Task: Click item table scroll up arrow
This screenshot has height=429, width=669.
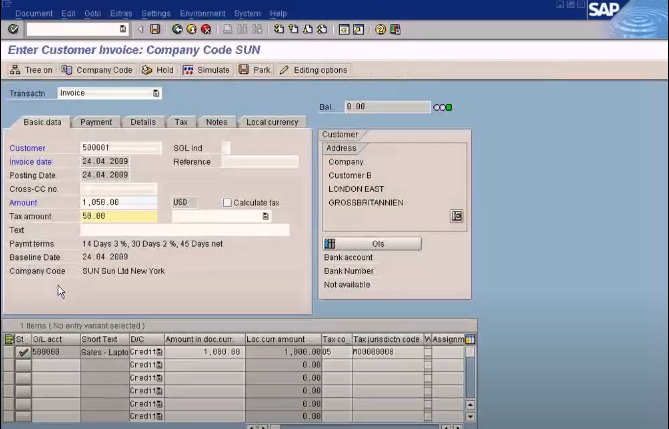Action: [470, 404]
